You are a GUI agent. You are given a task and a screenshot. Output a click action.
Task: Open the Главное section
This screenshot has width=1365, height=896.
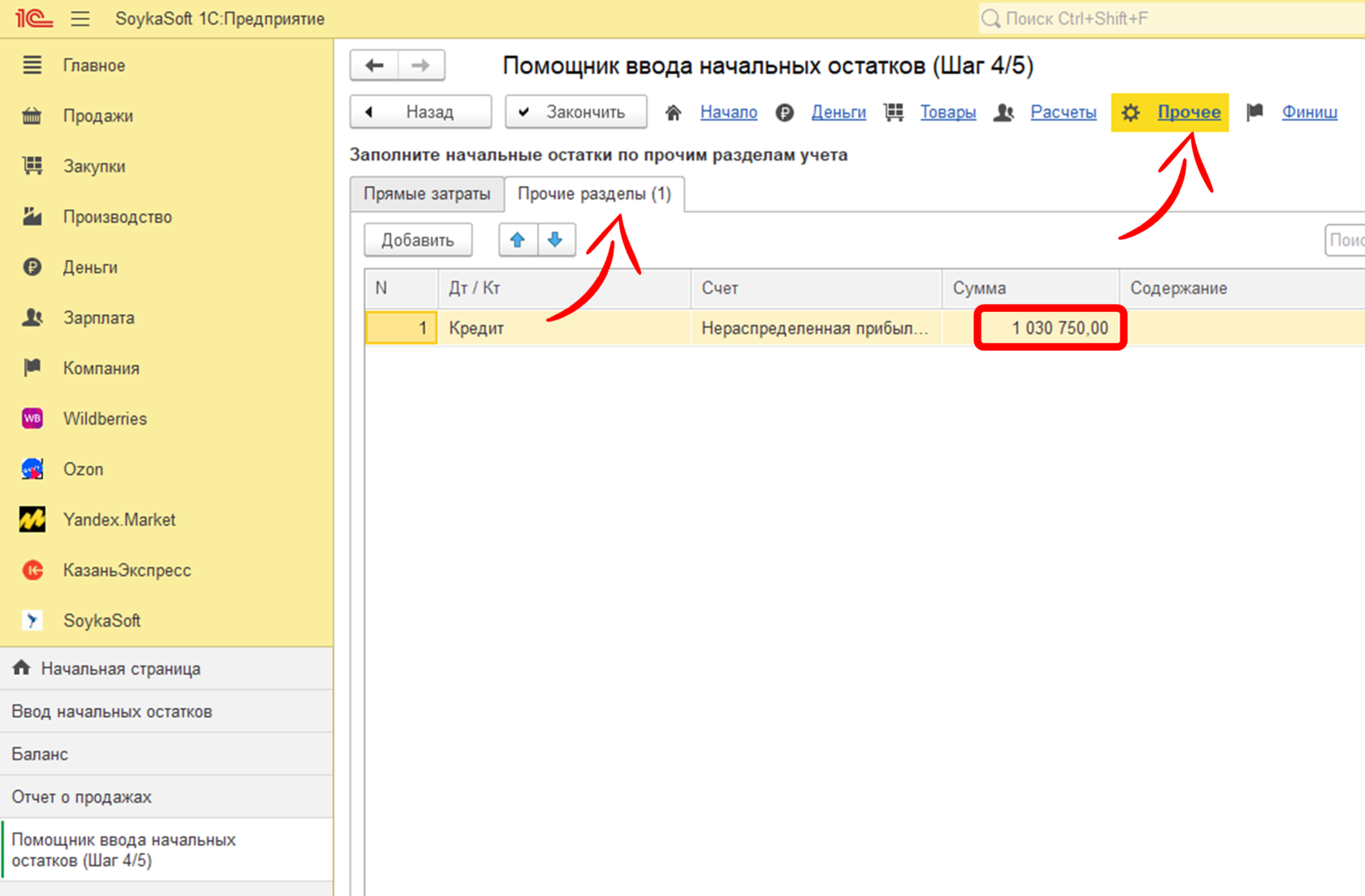(x=94, y=65)
